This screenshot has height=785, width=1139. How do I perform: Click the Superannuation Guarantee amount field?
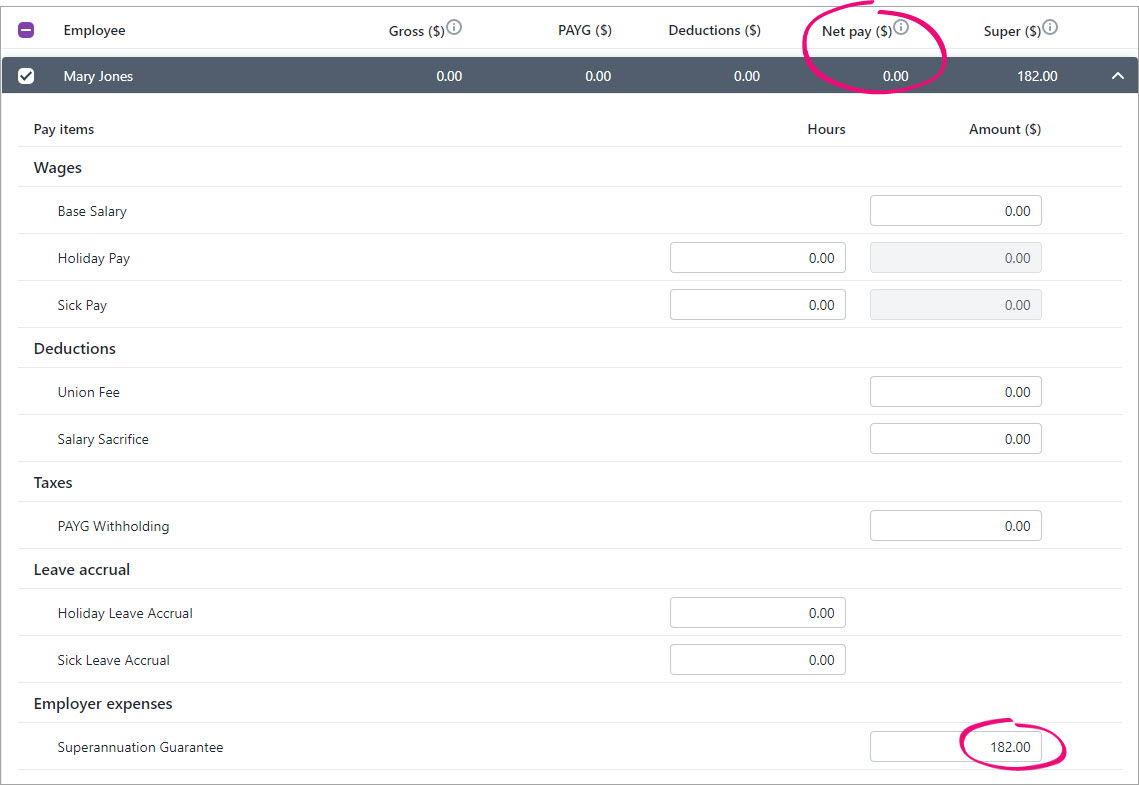[x=955, y=747]
